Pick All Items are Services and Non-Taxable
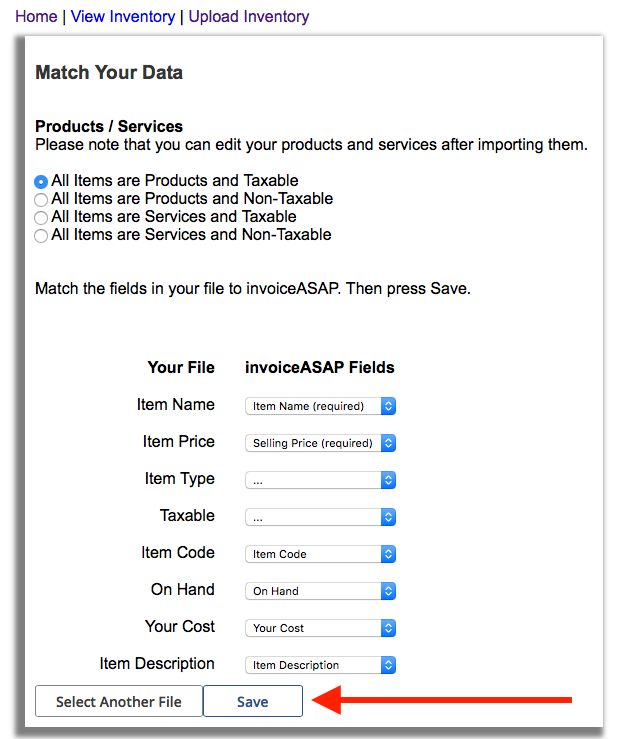627x739 pixels. [x=41, y=236]
